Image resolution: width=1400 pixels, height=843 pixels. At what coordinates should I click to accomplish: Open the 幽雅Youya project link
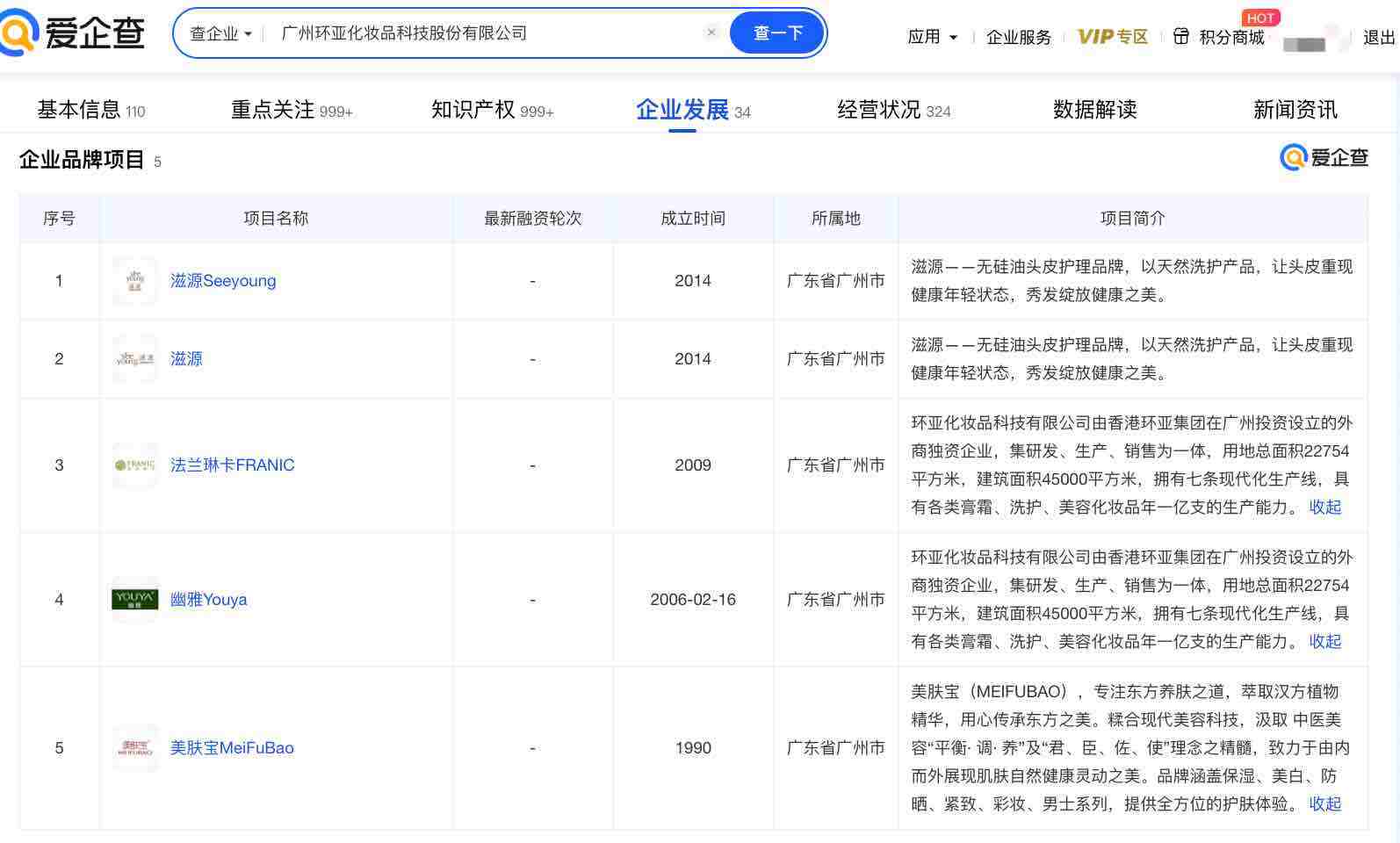coord(208,600)
